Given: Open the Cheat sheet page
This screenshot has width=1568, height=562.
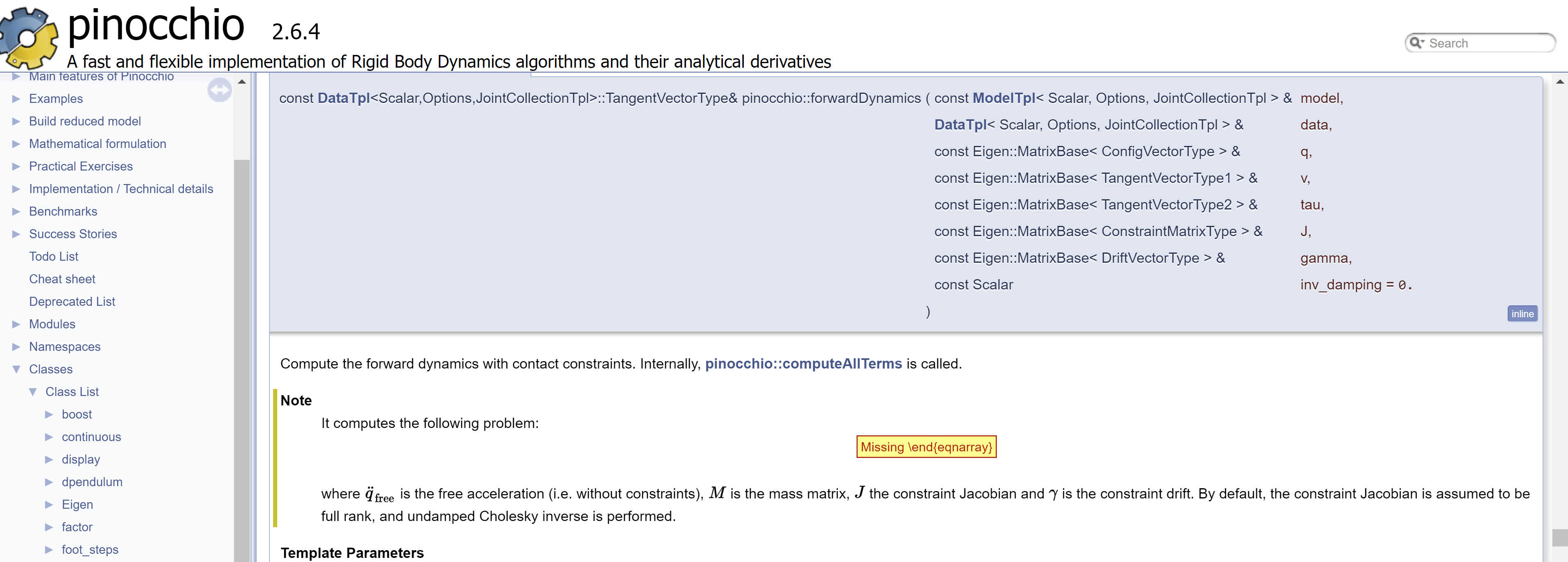Looking at the screenshot, I should click(62, 279).
